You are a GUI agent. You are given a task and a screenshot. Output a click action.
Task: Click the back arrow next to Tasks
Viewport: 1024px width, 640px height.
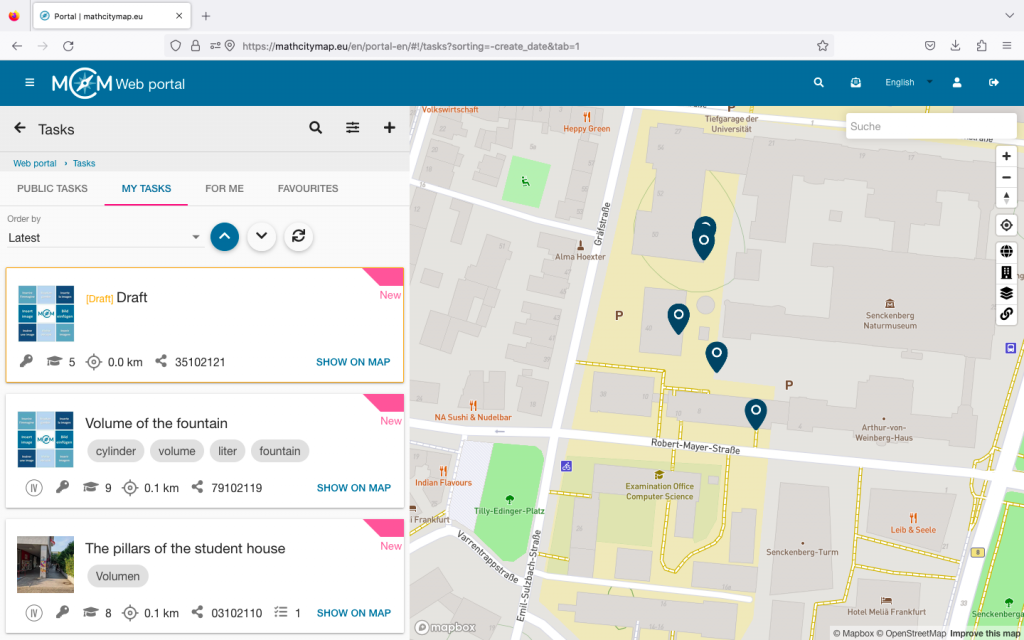pyautogui.click(x=20, y=128)
